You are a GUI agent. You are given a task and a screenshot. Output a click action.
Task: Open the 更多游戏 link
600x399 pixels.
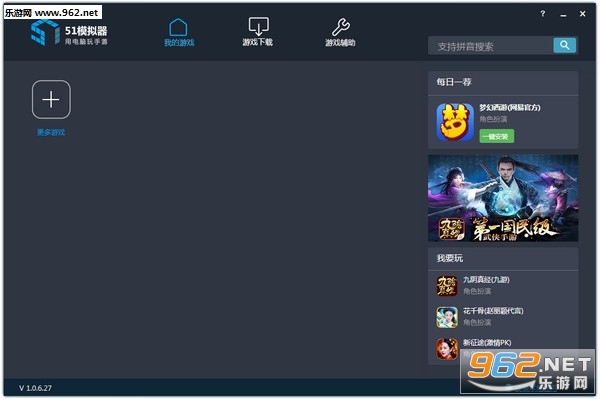[51, 132]
